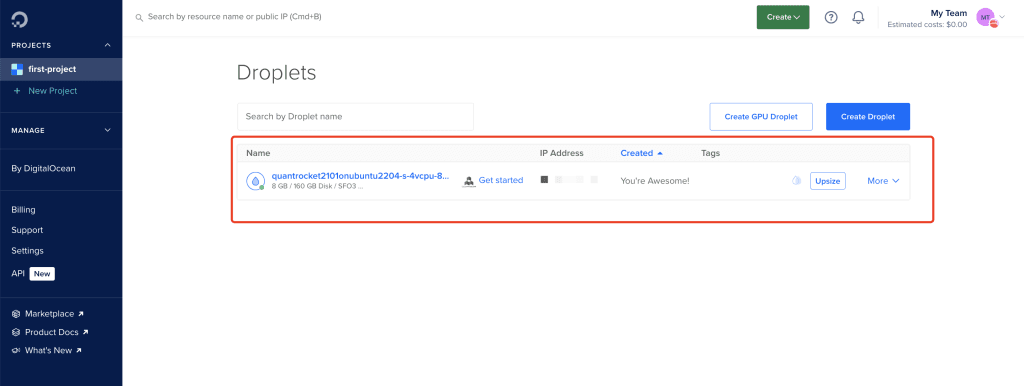1024x386 pixels.
Task: Open the help question mark icon
Action: (831, 18)
